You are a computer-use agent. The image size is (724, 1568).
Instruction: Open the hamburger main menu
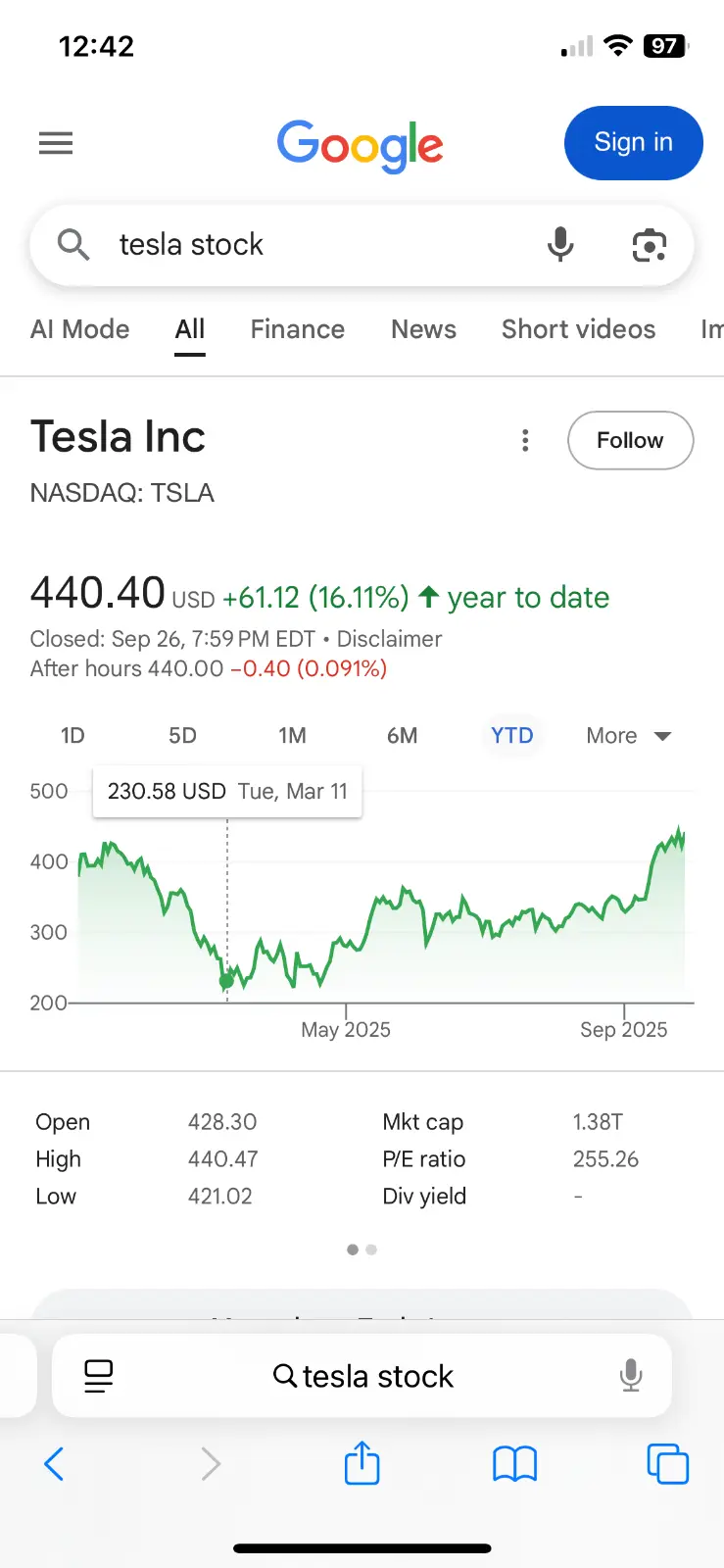56,144
